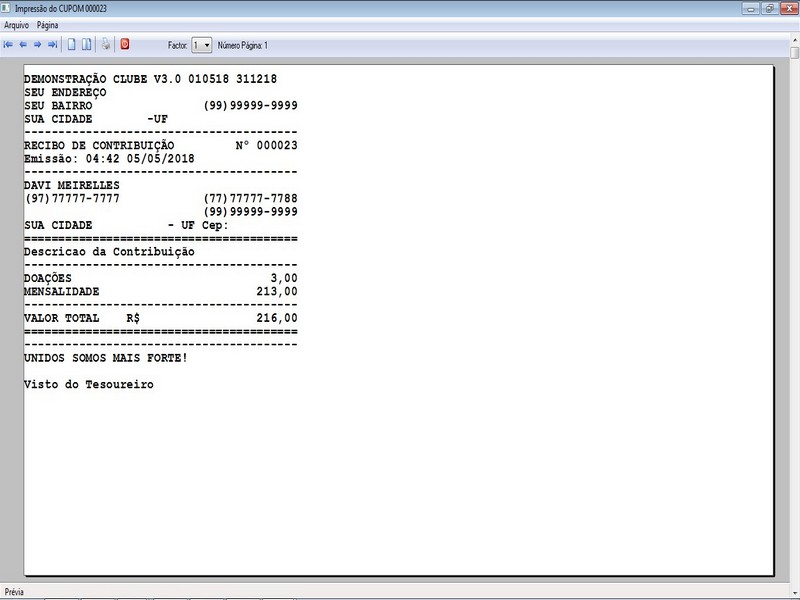Open the Factor zoom dropdown

(x=202, y=45)
